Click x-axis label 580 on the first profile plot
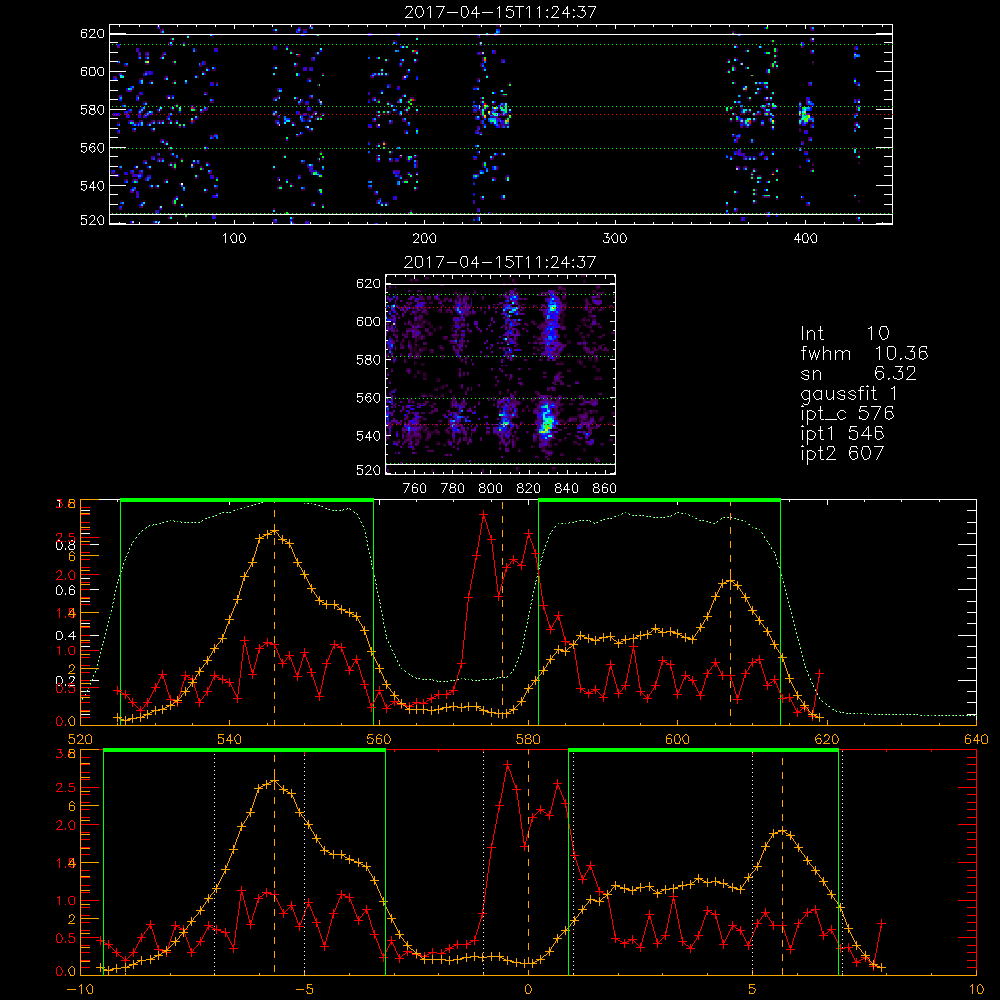Image resolution: width=1000 pixels, height=1000 pixels. [528, 740]
